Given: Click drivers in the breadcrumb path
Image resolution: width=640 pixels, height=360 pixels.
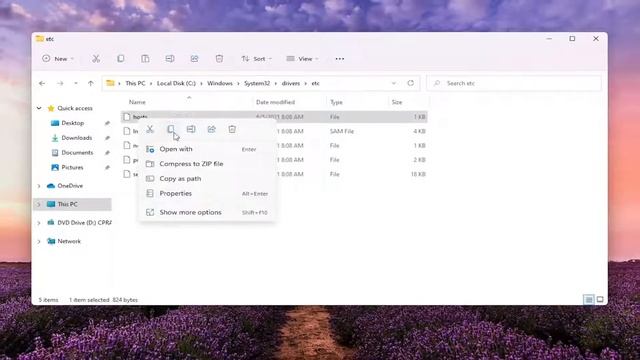Looking at the screenshot, I should [x=291, y=83].
